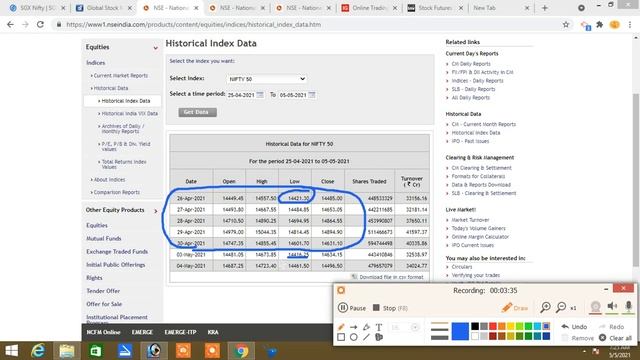Open About Indices in sidebar

point(109,180)
